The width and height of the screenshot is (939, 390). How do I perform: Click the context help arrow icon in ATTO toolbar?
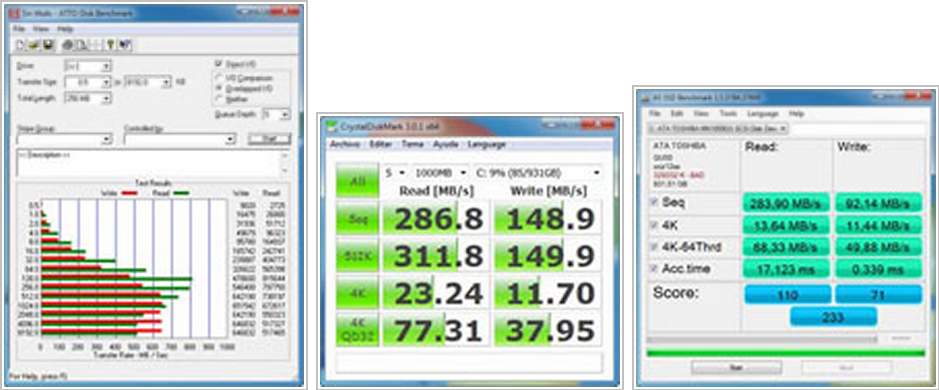(x=125, y=44)
